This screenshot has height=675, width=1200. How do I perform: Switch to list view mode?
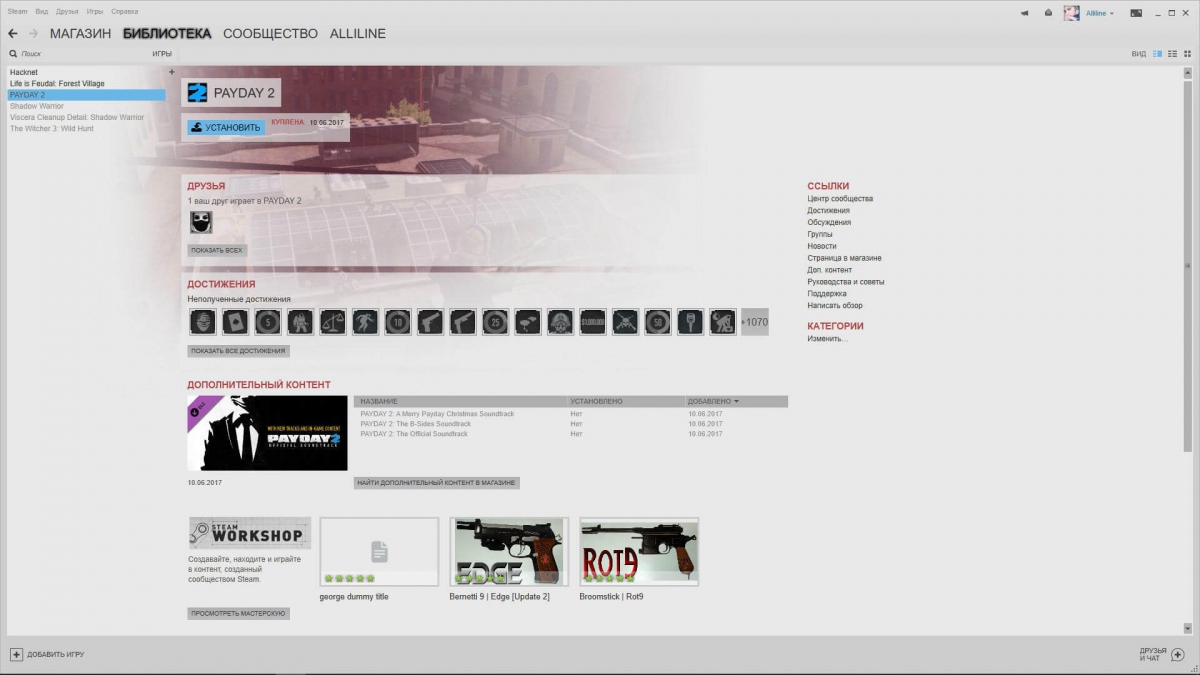pos(1172,53)
